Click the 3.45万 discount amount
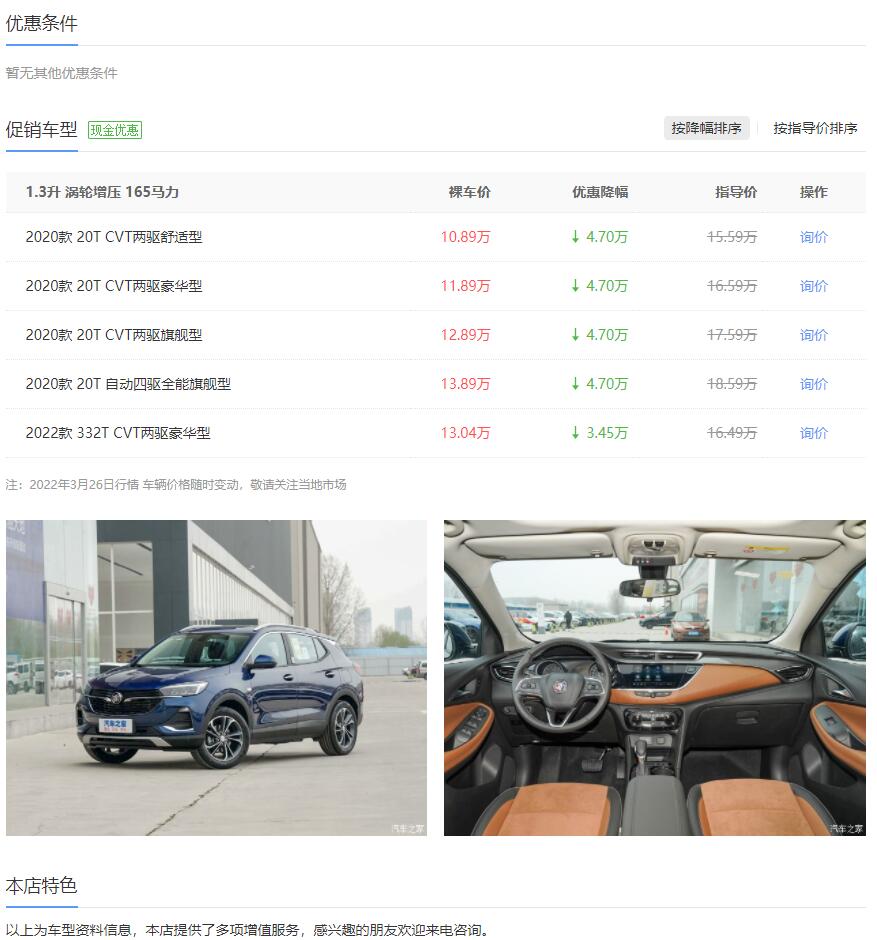 click(607, 433)
